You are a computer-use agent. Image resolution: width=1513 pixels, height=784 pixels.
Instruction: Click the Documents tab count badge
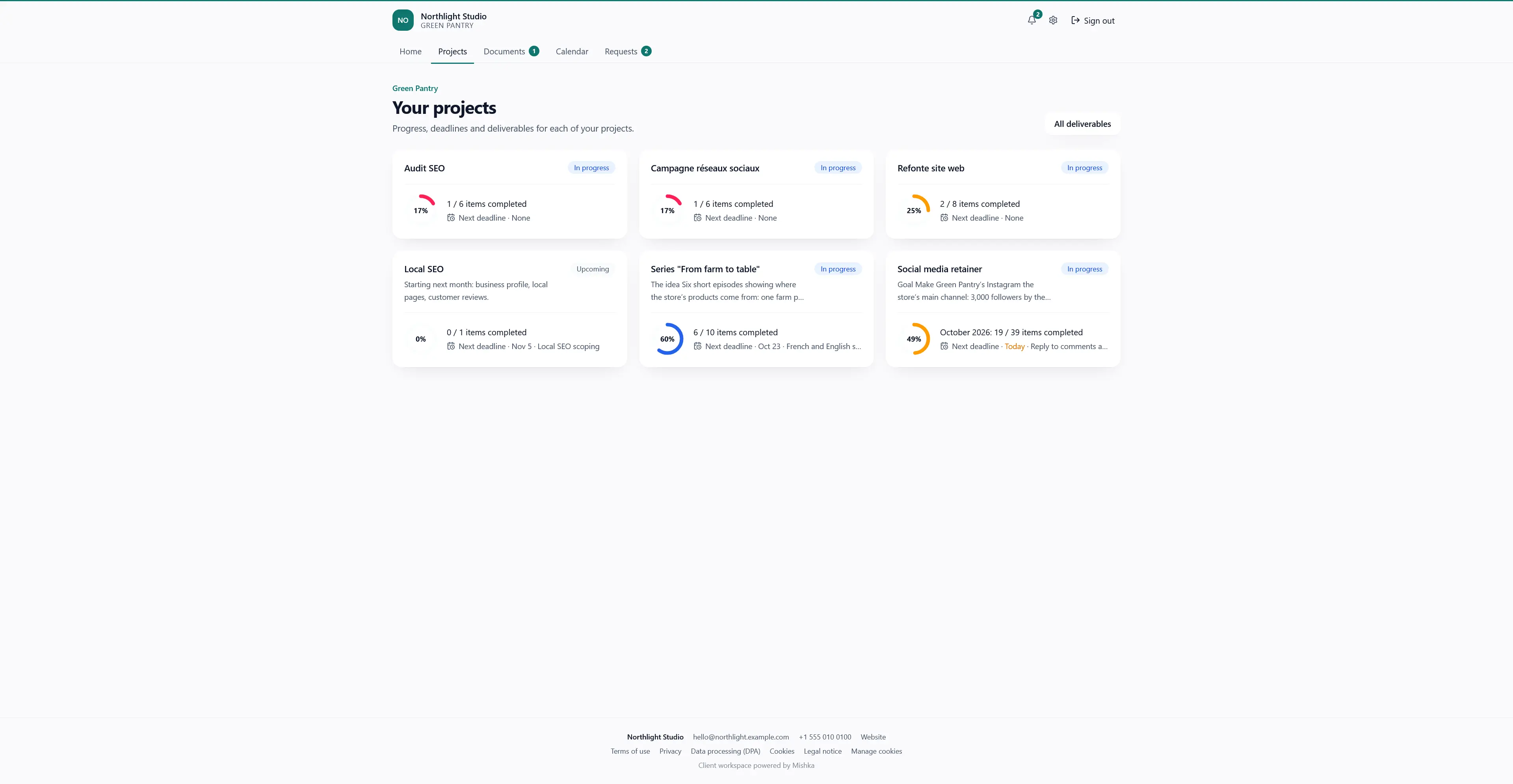pyautogui.click(x=534, y=51)
